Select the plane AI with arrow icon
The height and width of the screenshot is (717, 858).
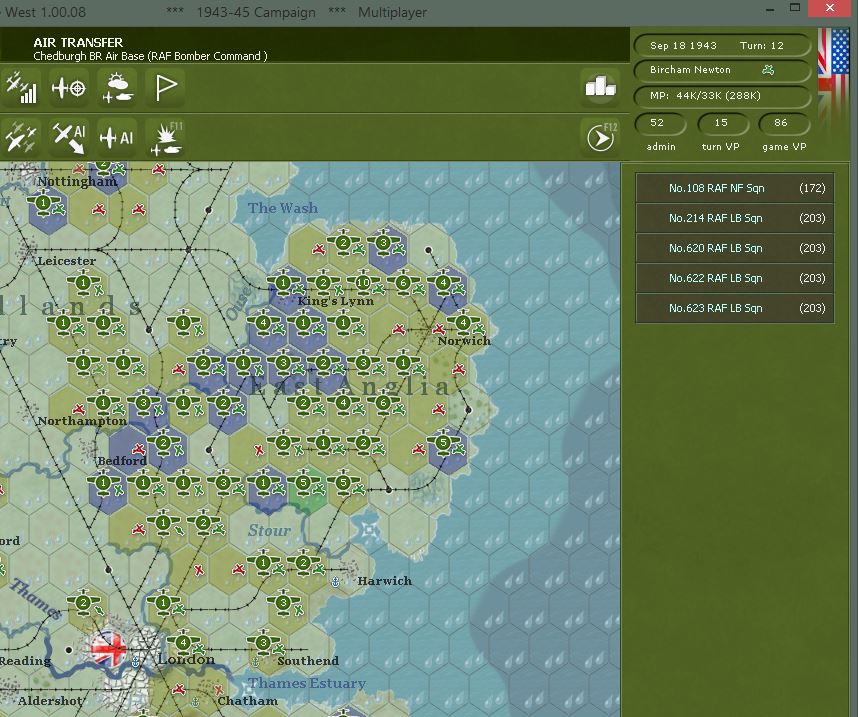[69, 137]
